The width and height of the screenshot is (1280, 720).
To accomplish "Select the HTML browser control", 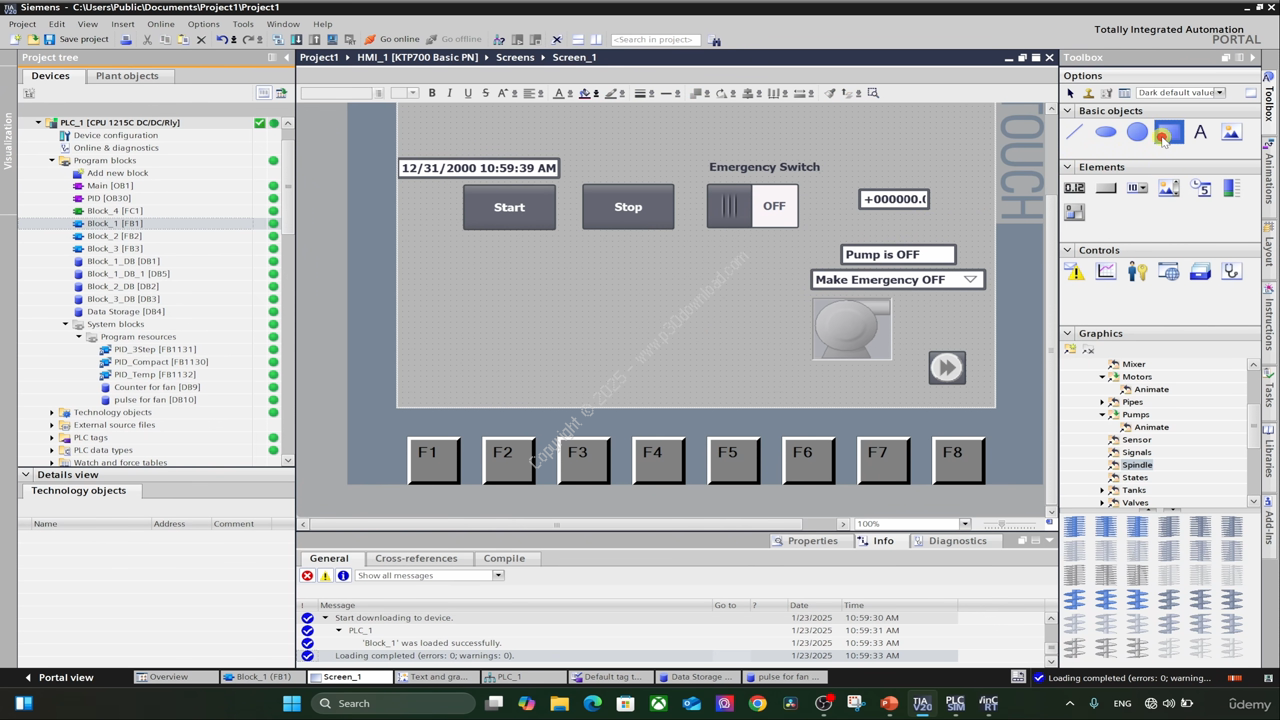I will (1168, 271).
